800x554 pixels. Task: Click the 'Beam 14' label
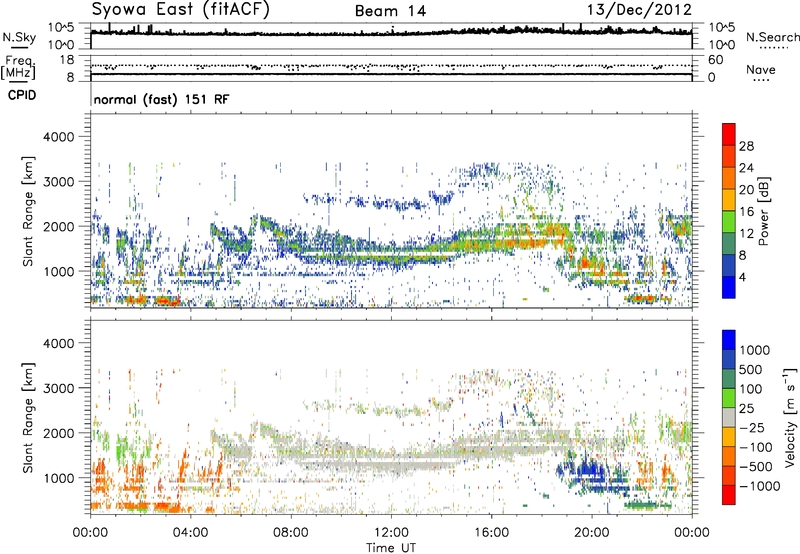tap(391, 11)
